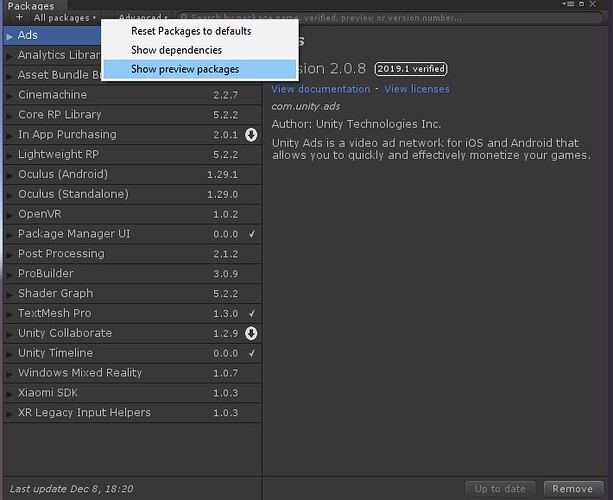
Task: Click the Unity Timeline installed checkmark
Action: [x=252, y=353]
